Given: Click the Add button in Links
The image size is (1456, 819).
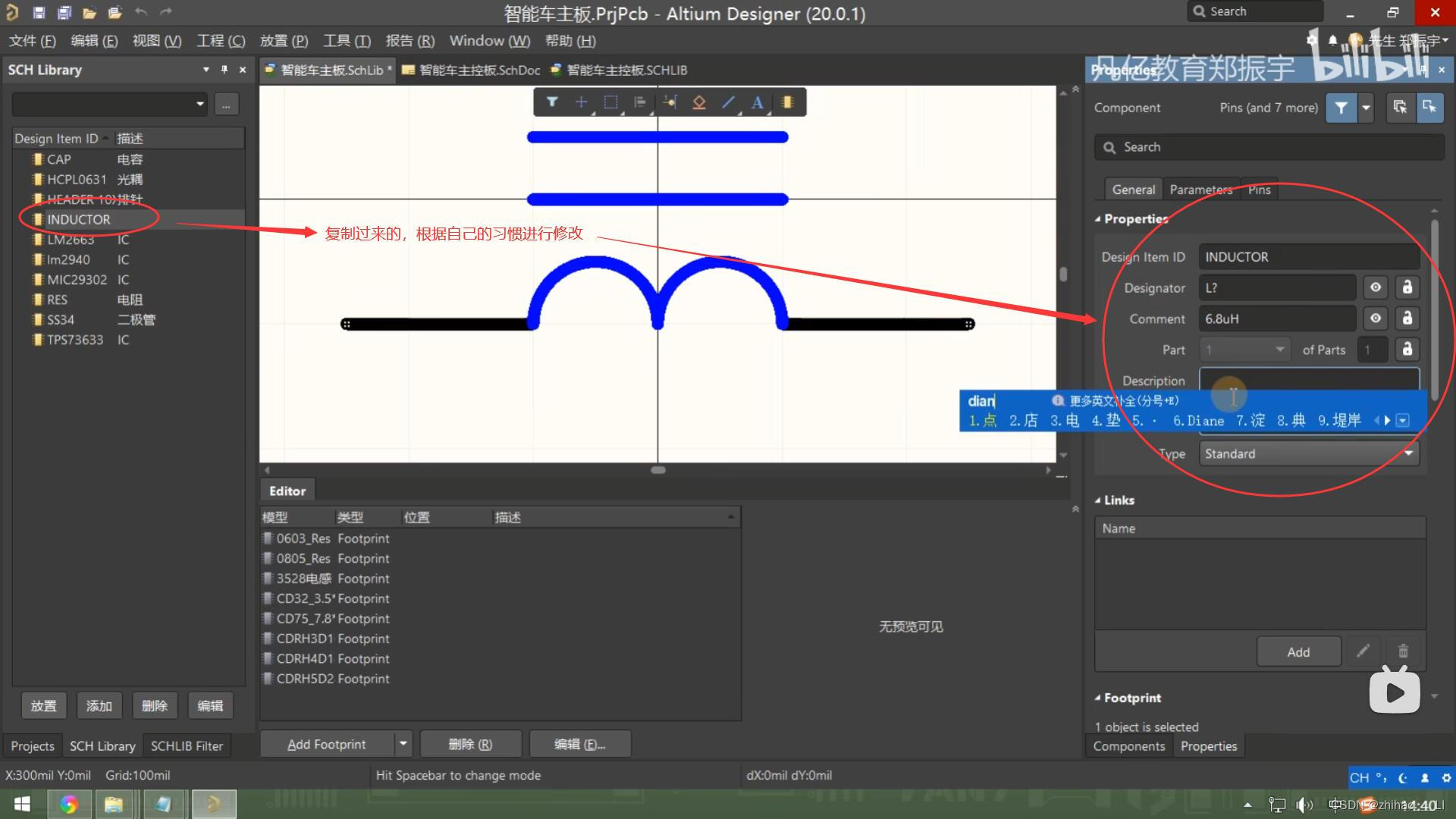Looking at the screenshot, I should 1298,652.
